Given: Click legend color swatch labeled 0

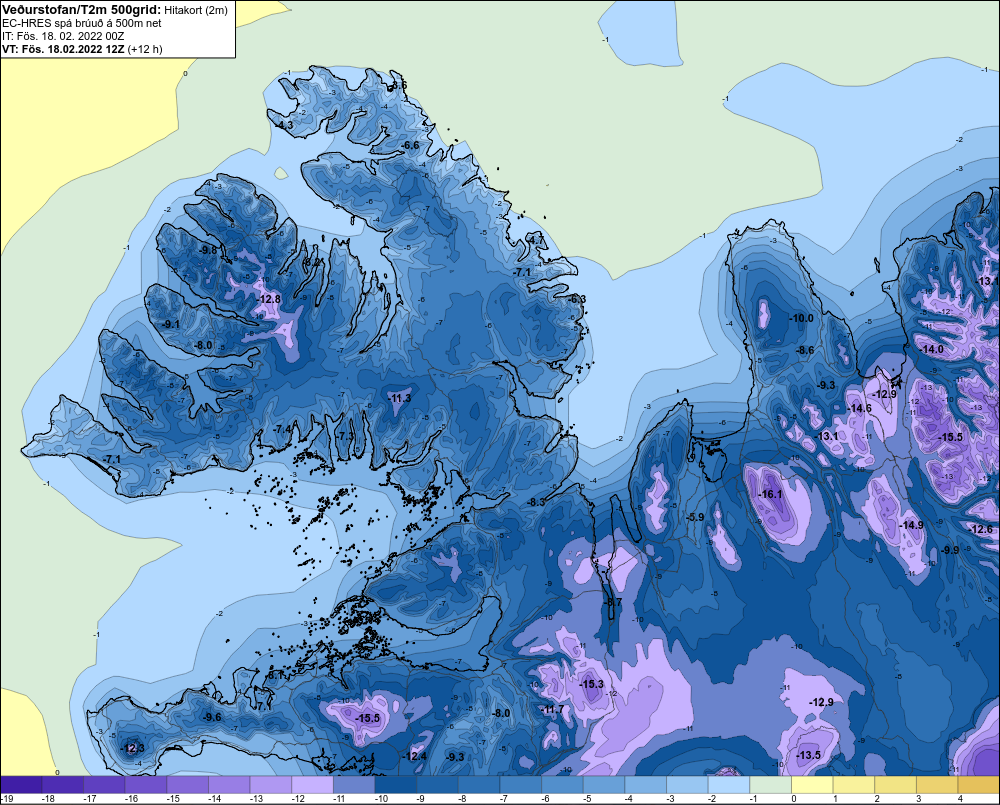Looking at the screenshot, I should [812, 785].
